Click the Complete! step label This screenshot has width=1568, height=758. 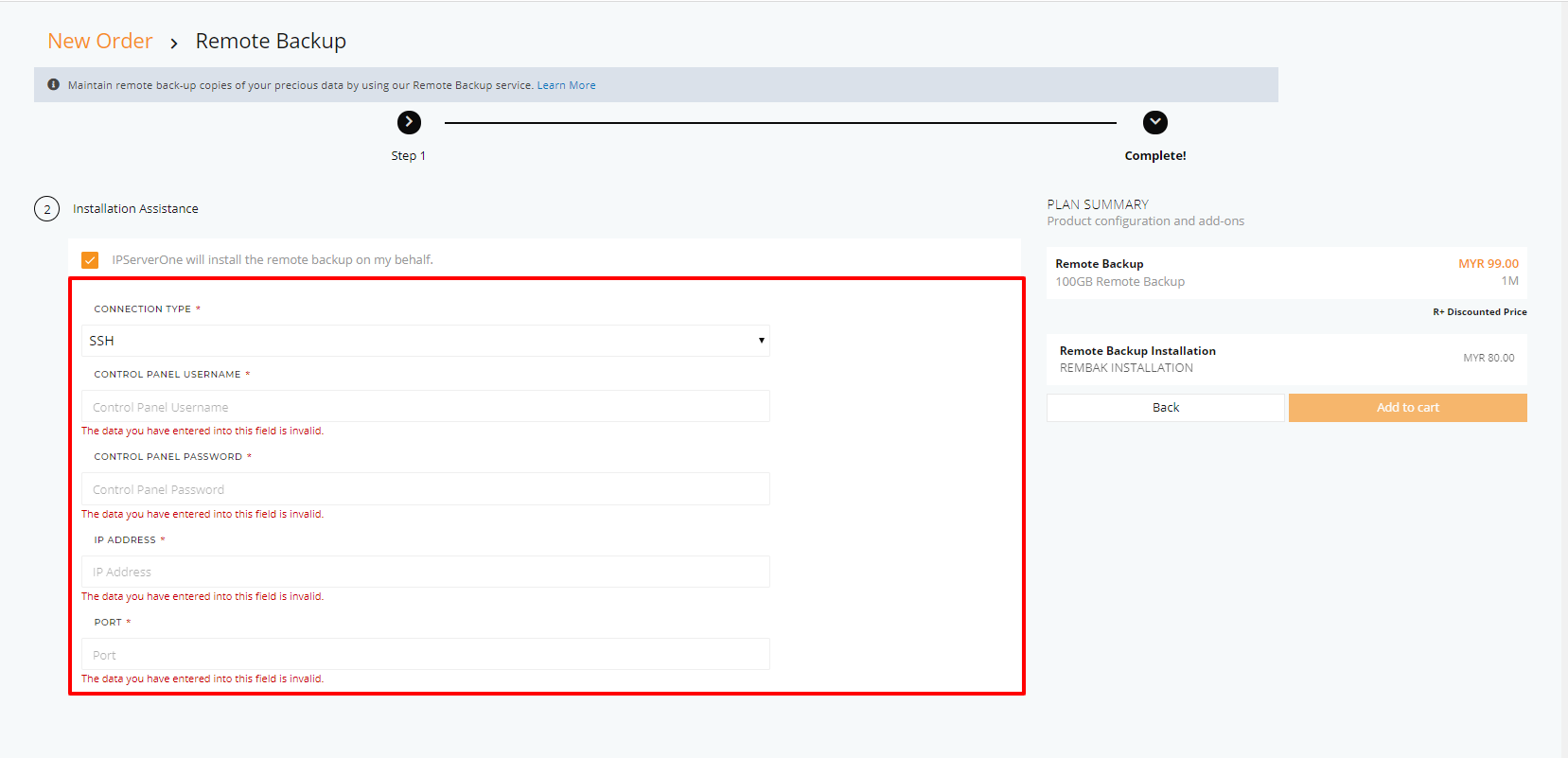click(x=1155, y=156)
